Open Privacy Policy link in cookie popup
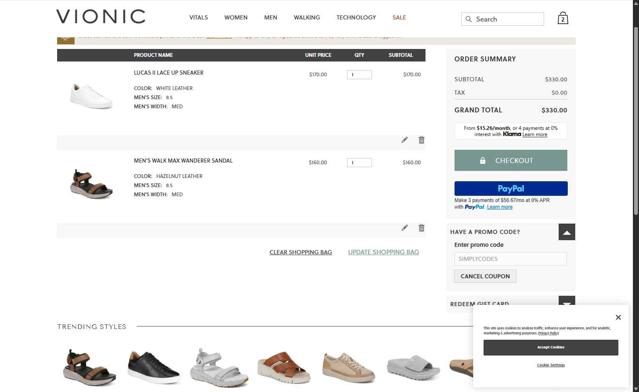The width and height of the screenshot is (639, 392). (x=548, y=333)
